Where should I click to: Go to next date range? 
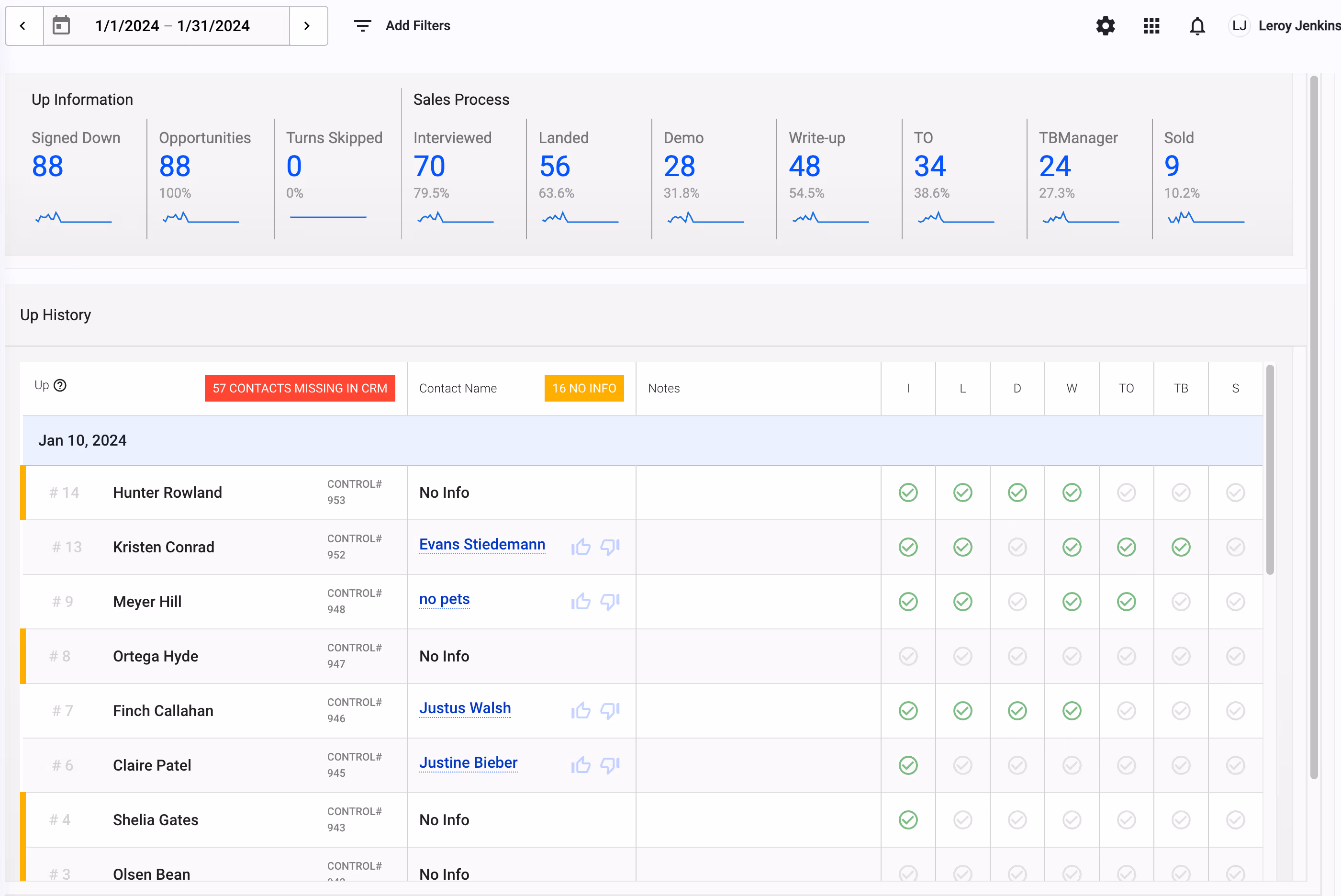307,26
